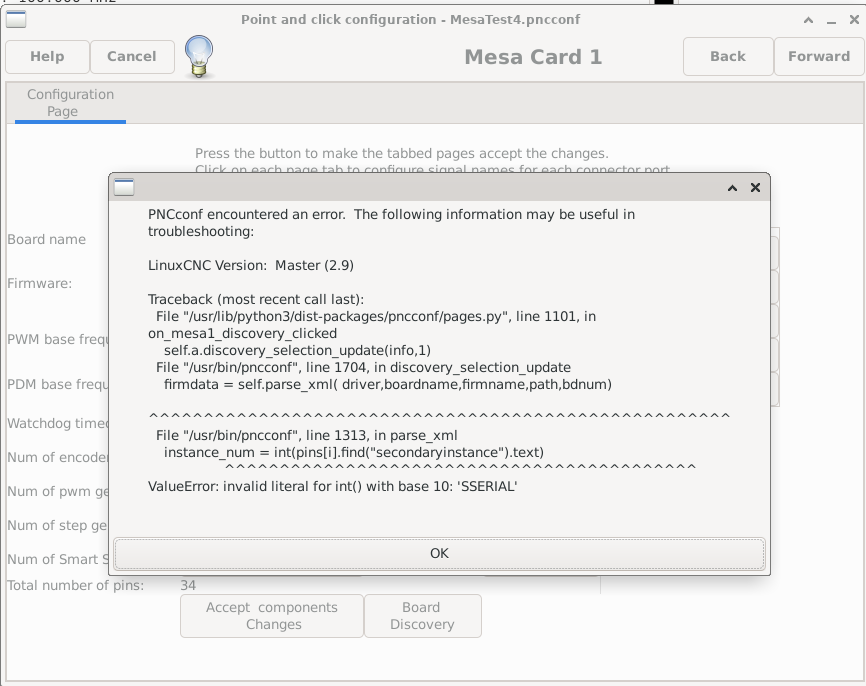The width and height of the screenshot is (866, 686).
Task: Close the Point and click configuration window
Action: (854, 20)
